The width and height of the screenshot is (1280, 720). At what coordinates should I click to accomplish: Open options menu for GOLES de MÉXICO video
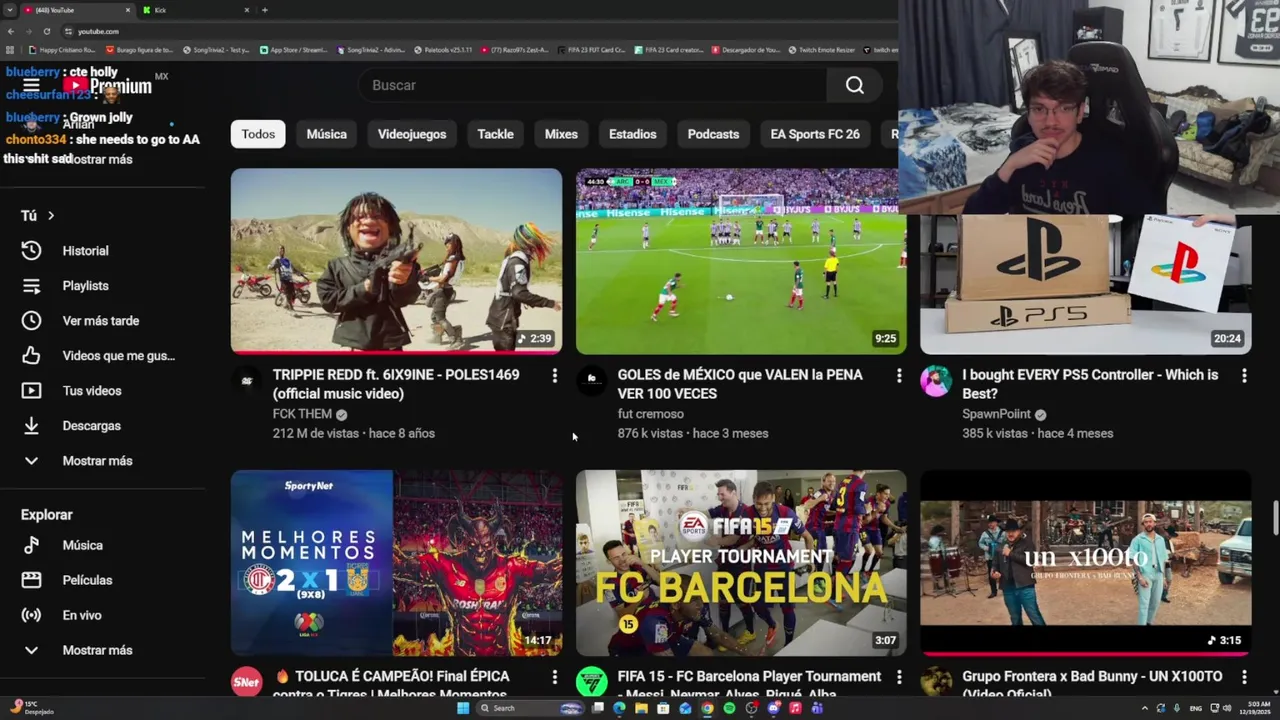click(899, 375)
